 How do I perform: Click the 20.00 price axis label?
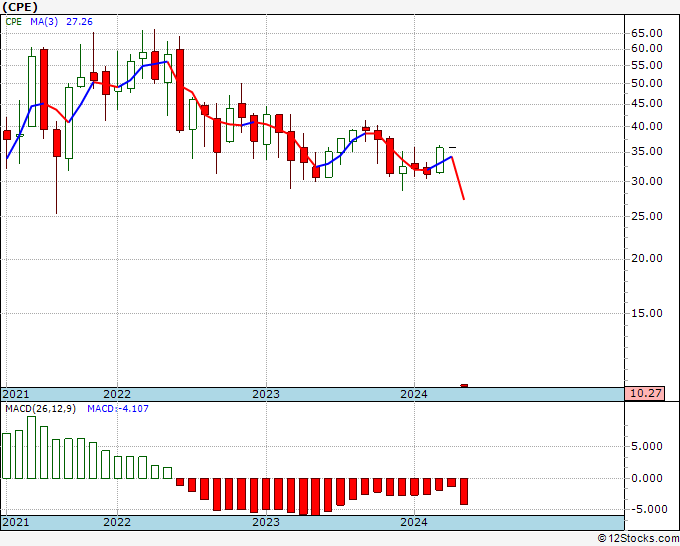[647, 258]
